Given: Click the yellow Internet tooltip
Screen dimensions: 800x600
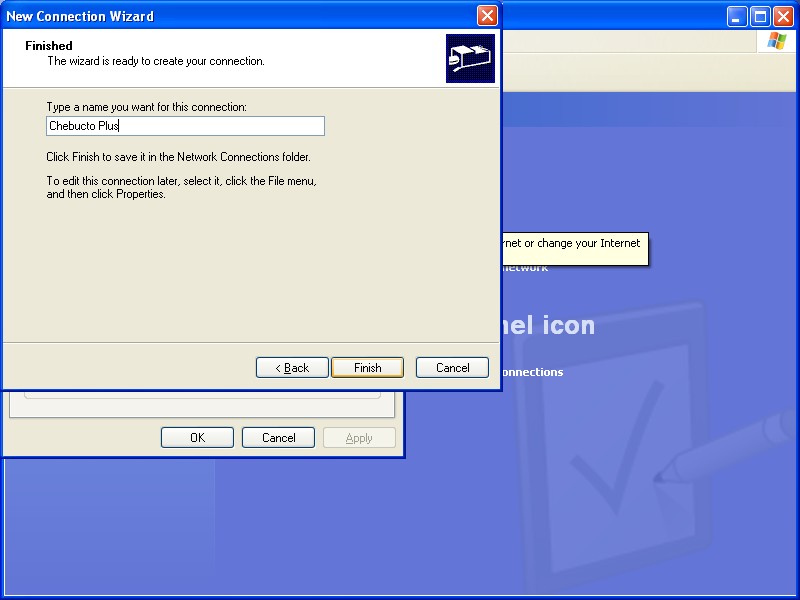Looking at the screenshot, I should tap(574, 249).
